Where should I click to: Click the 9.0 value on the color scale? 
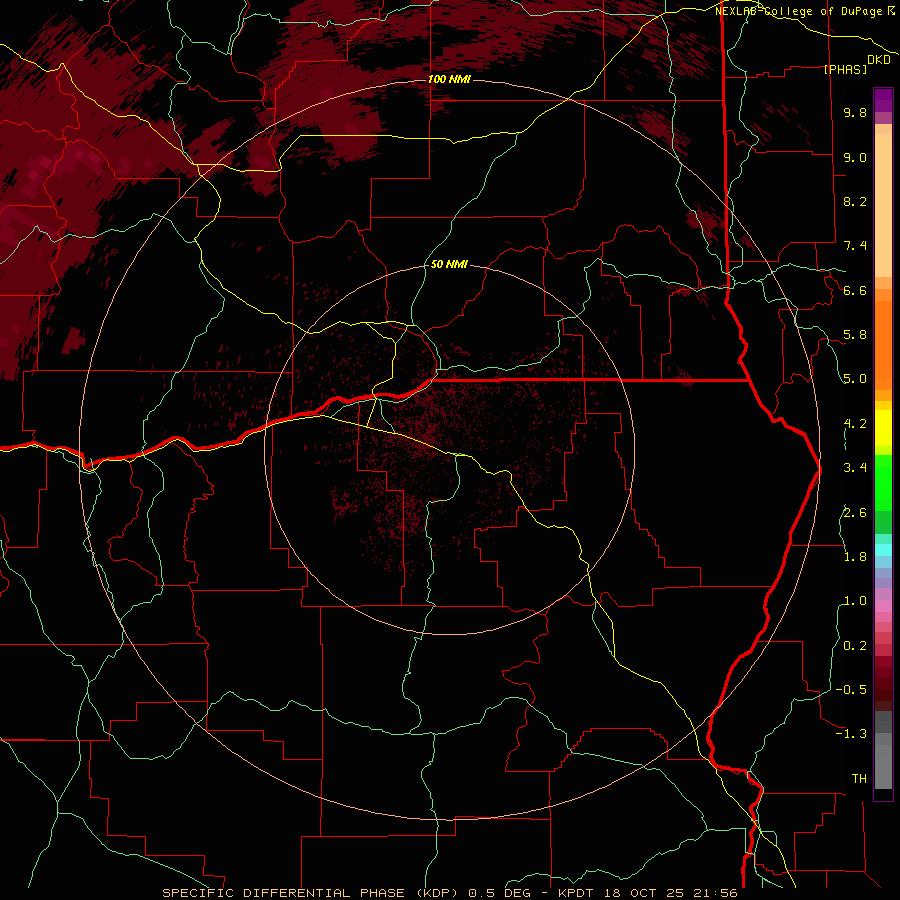(x=855, y=157)
